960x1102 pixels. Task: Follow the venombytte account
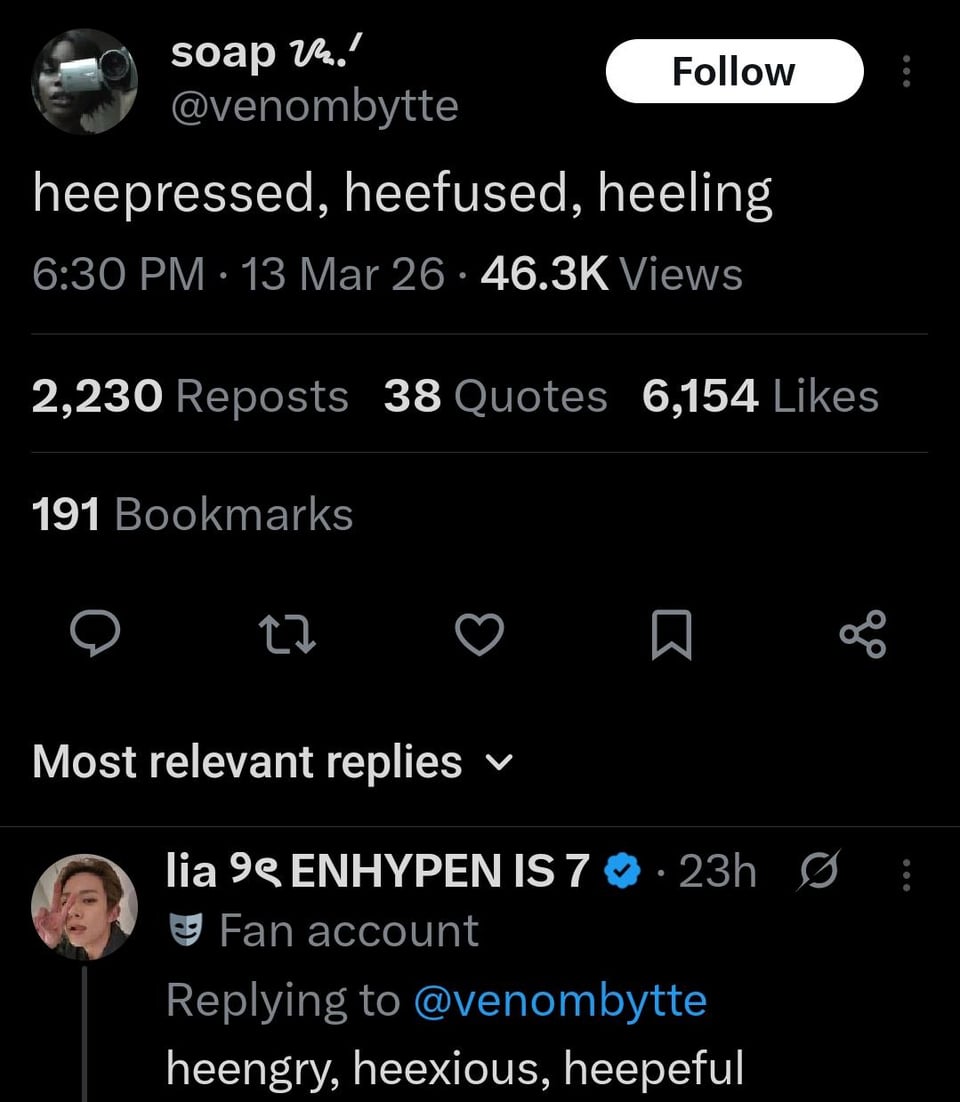(x=734, y=71)
